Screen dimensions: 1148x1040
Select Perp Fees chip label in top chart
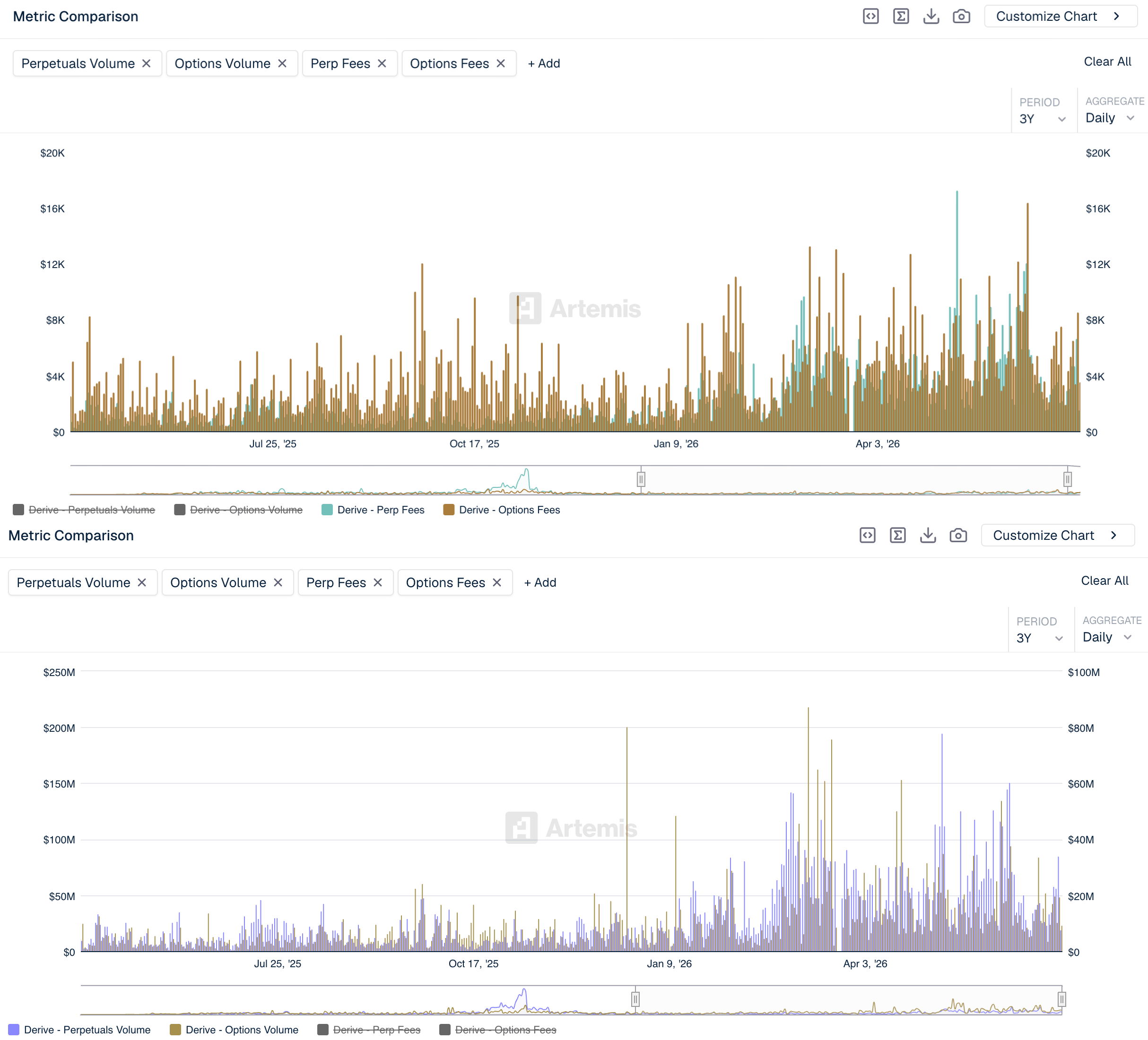340,63
